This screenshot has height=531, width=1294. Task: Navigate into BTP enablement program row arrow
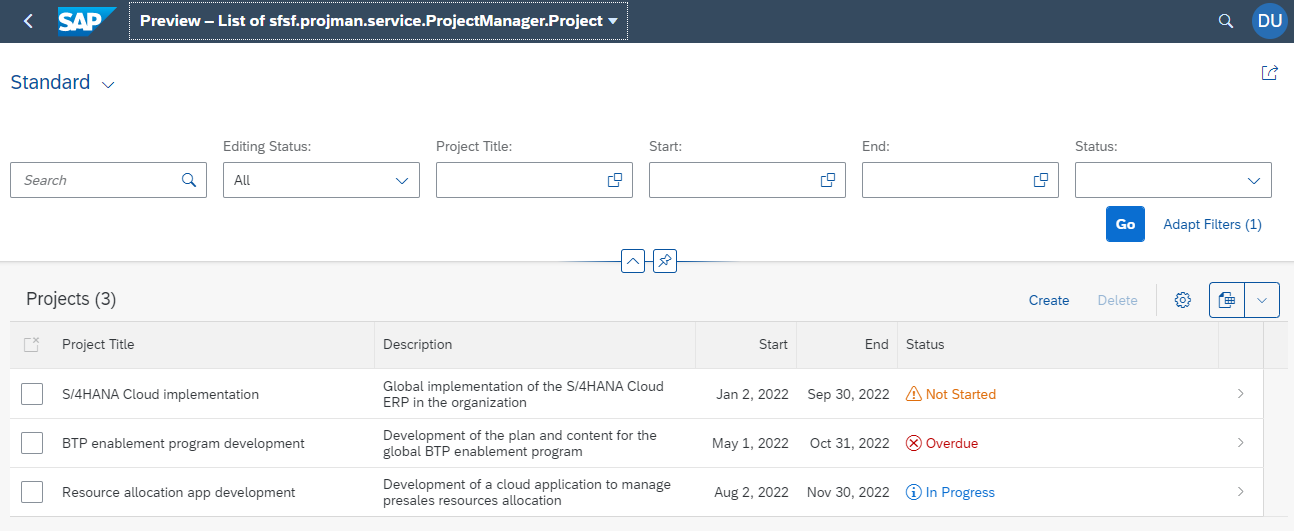1241,443
